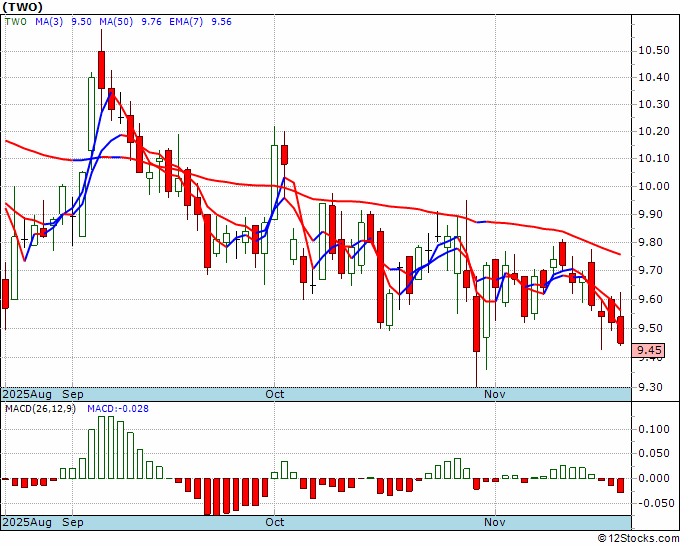Click the Oct label on MACD timeline
Viewport: 680px width, 546px height.
tap(275, 522)
